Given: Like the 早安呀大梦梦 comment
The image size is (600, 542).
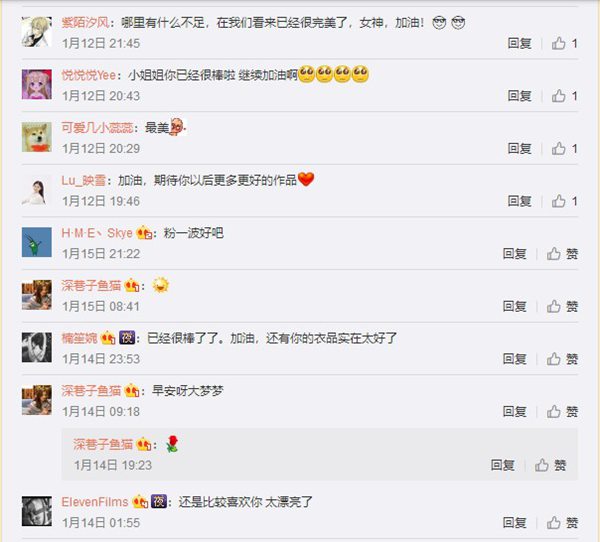Looking at the screenshot, I should click(562, 411).
